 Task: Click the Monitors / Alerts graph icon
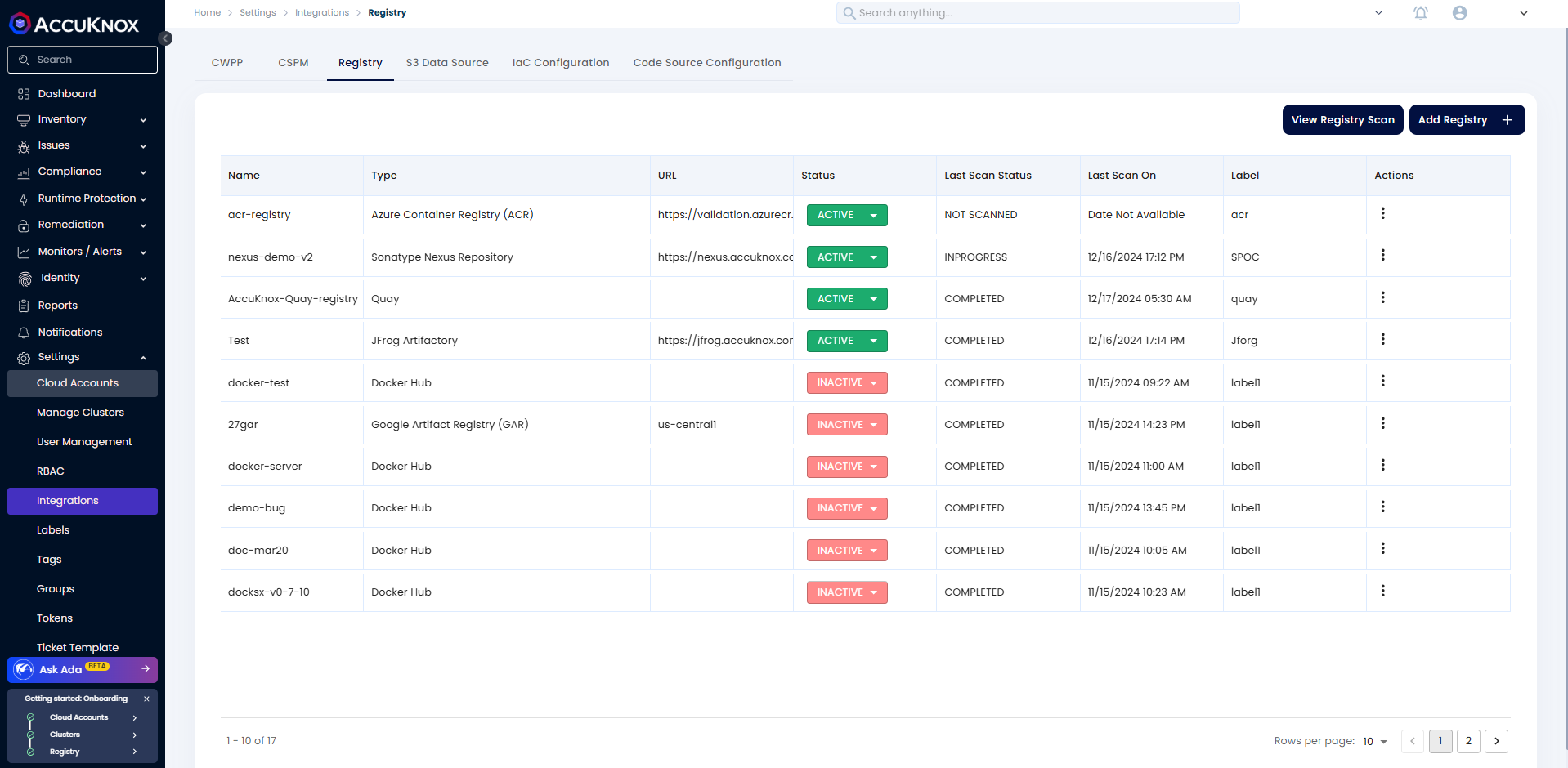pyautogui.click(x=24, y=252)
